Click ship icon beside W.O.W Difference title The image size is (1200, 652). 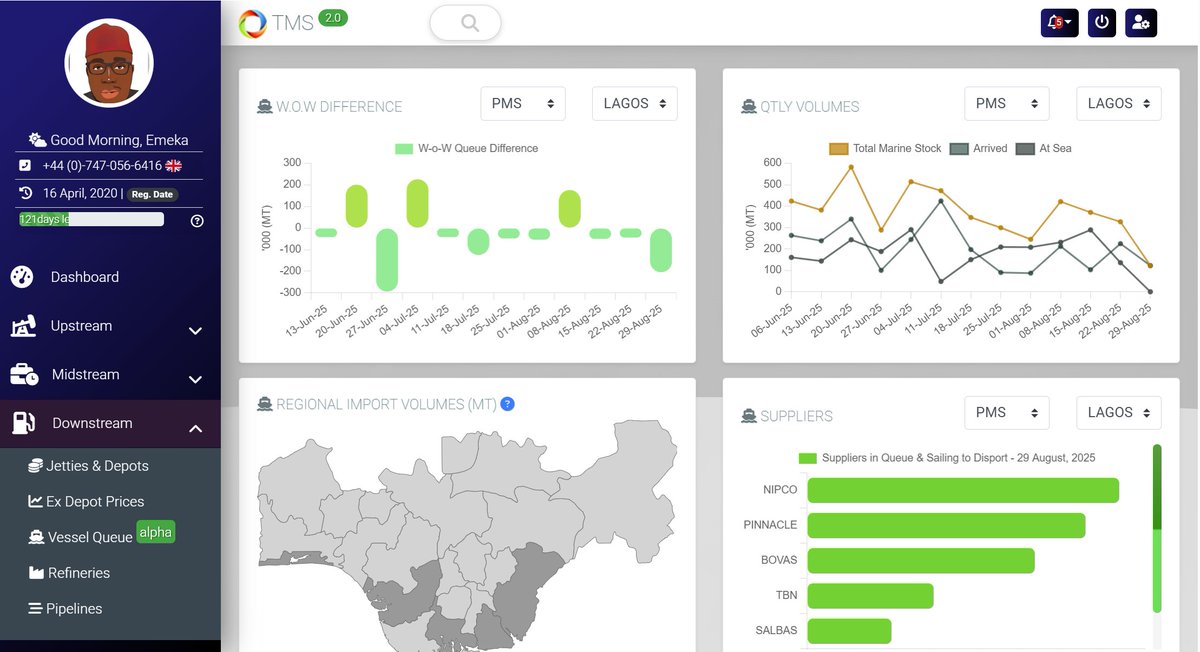265,107
